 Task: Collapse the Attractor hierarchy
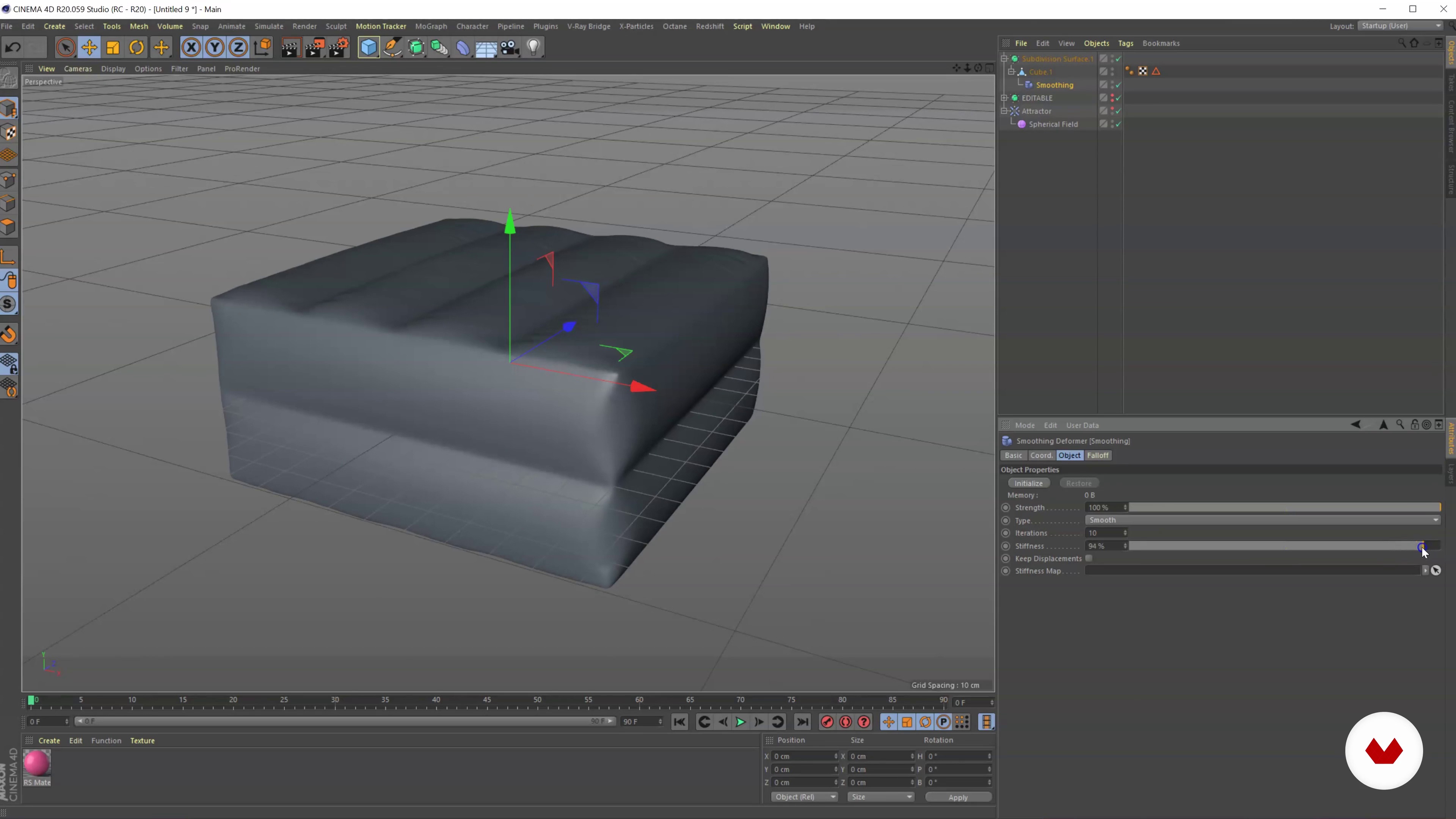1004,111
